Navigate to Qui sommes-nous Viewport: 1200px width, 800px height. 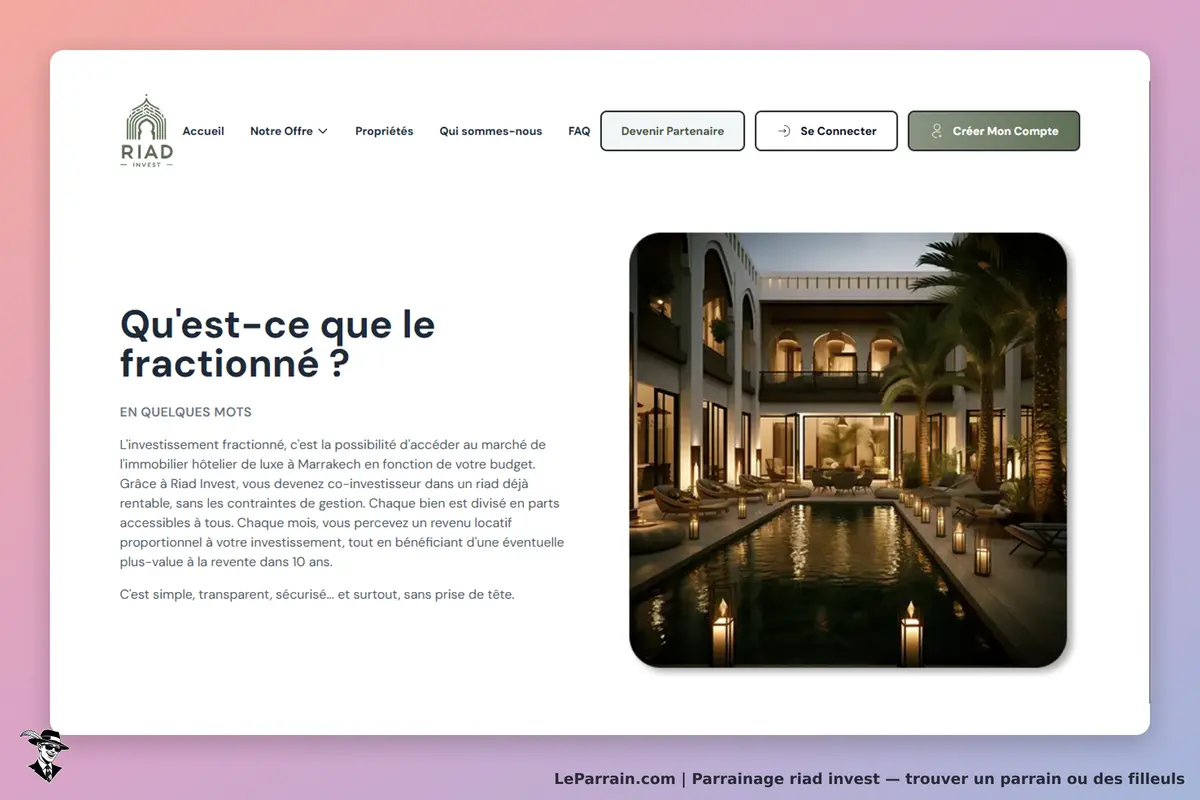pos(491,131)
